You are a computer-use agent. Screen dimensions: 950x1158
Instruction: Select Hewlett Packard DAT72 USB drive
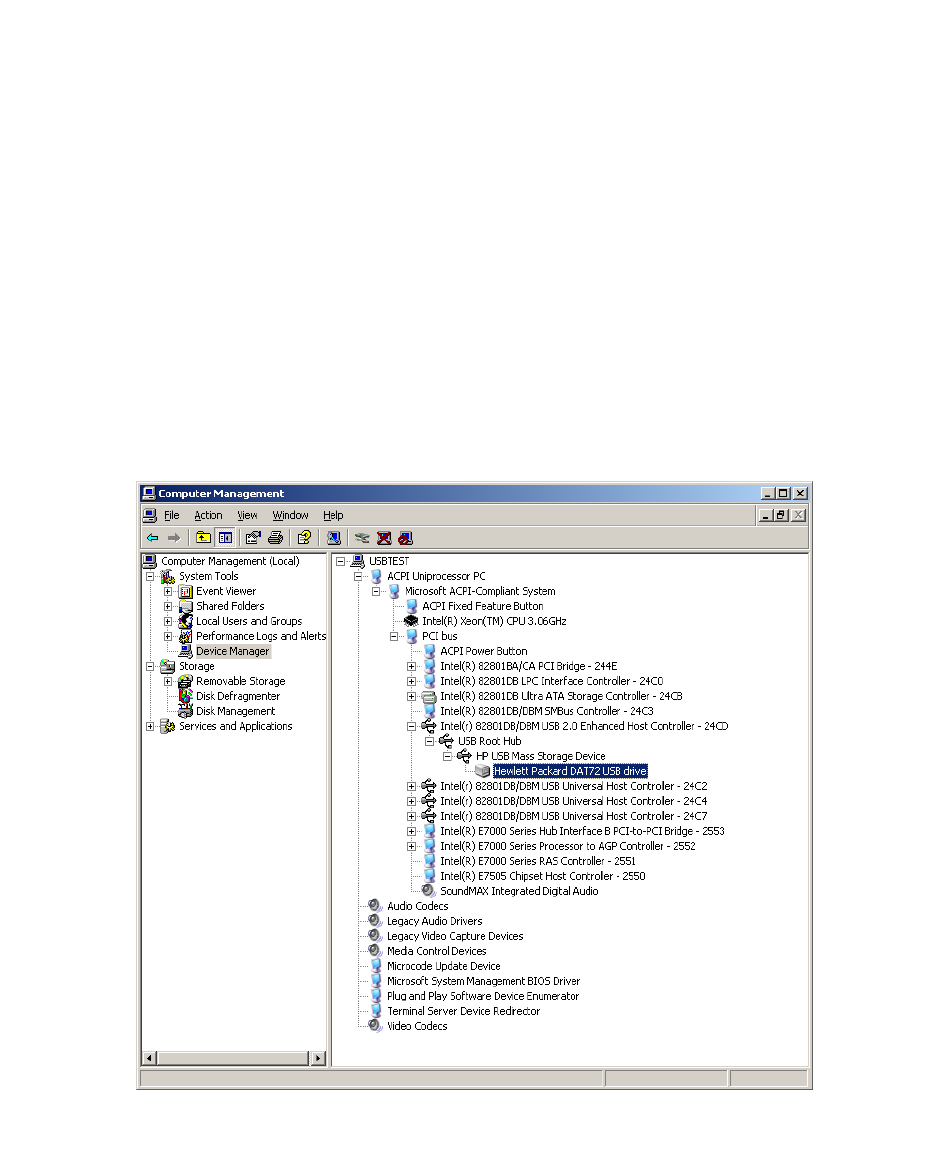click(569, 771)
